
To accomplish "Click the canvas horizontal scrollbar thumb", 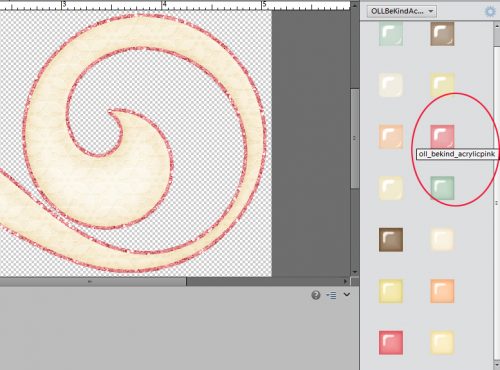I will (93, 282).
